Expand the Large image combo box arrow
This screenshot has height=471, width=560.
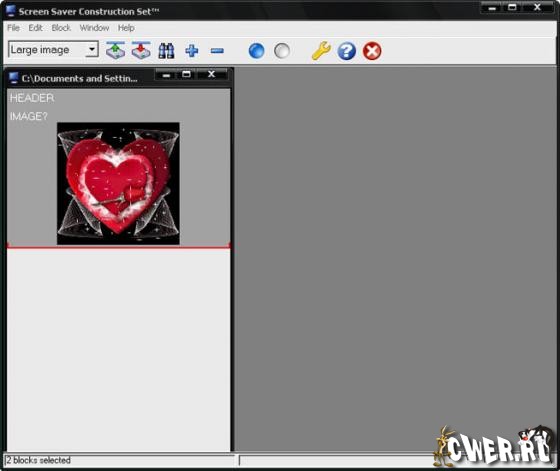click(x=92, y=49)
